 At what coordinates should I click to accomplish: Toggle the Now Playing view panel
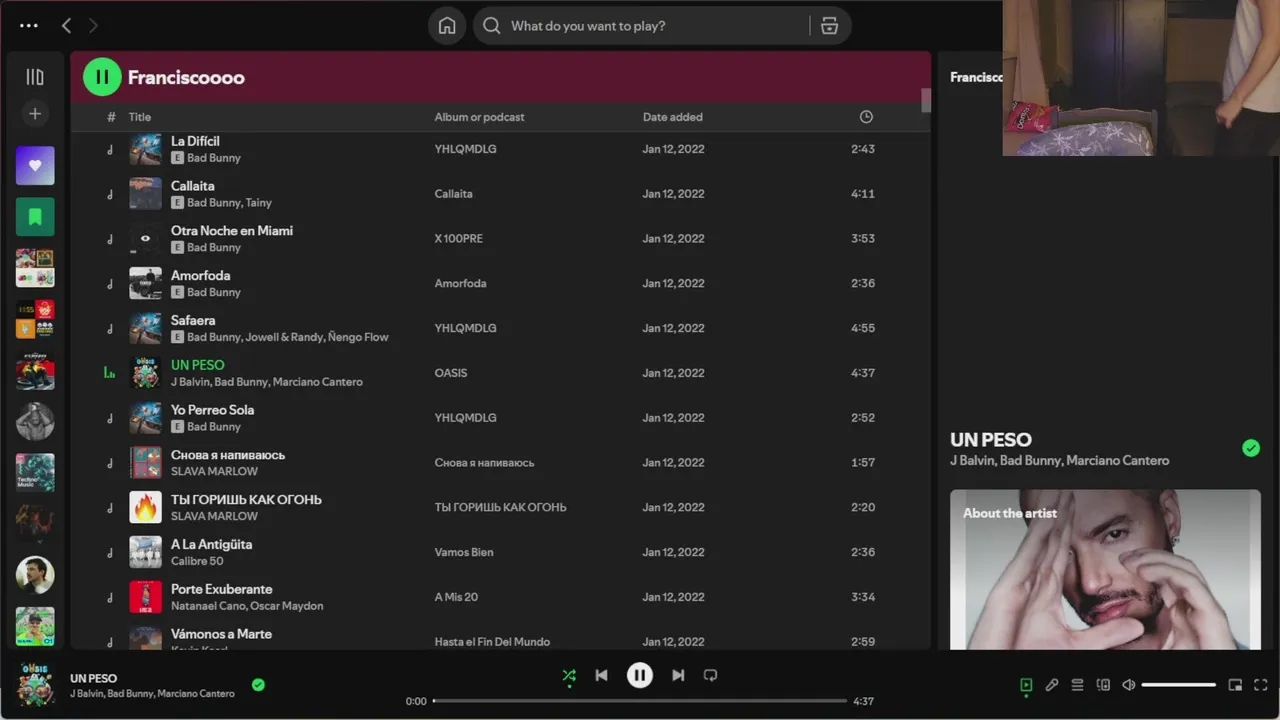(1026, 685)
